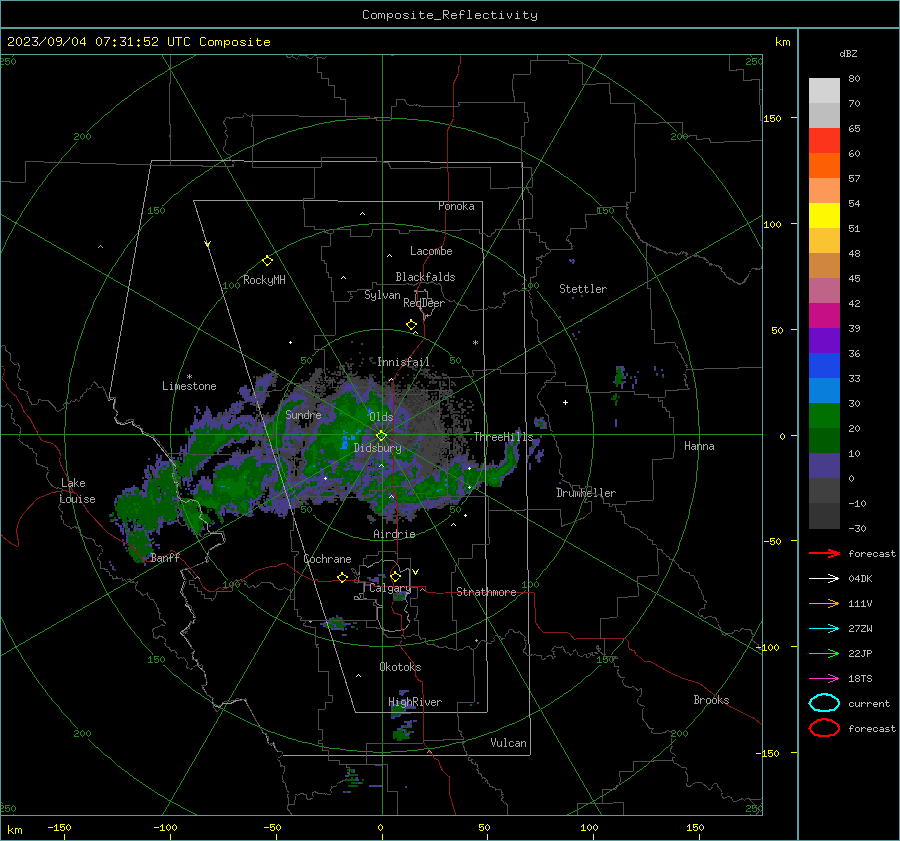Image resolution: width=900 pixels, height=841 pixels.
Task: Click the 0 dBZ slate-purple color swatch
Action: pos(824,466)
